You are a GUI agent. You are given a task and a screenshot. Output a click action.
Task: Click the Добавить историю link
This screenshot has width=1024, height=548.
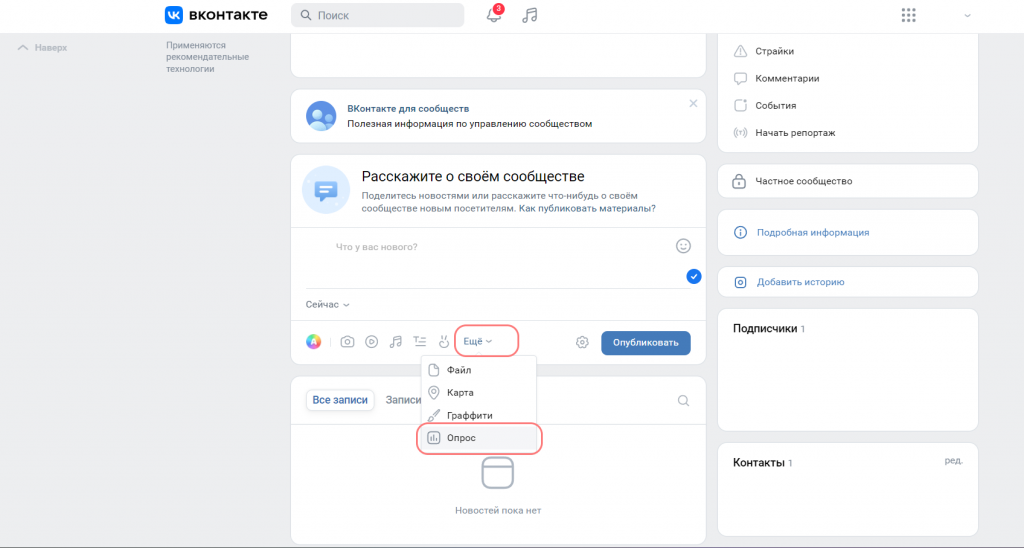tap(801, 282)
